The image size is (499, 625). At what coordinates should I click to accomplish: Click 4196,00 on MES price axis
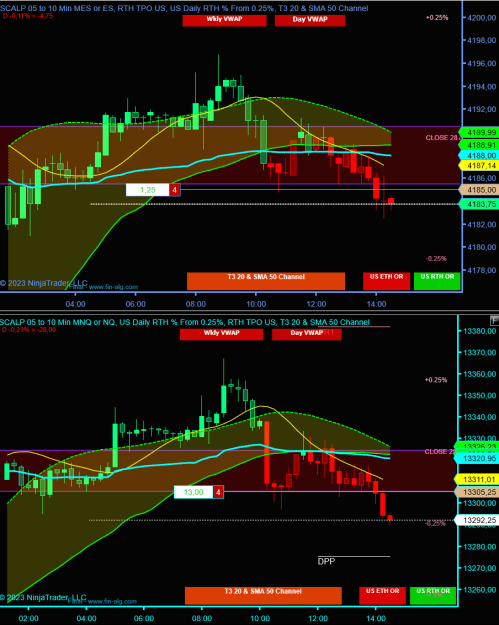click(x=481, y=63)
